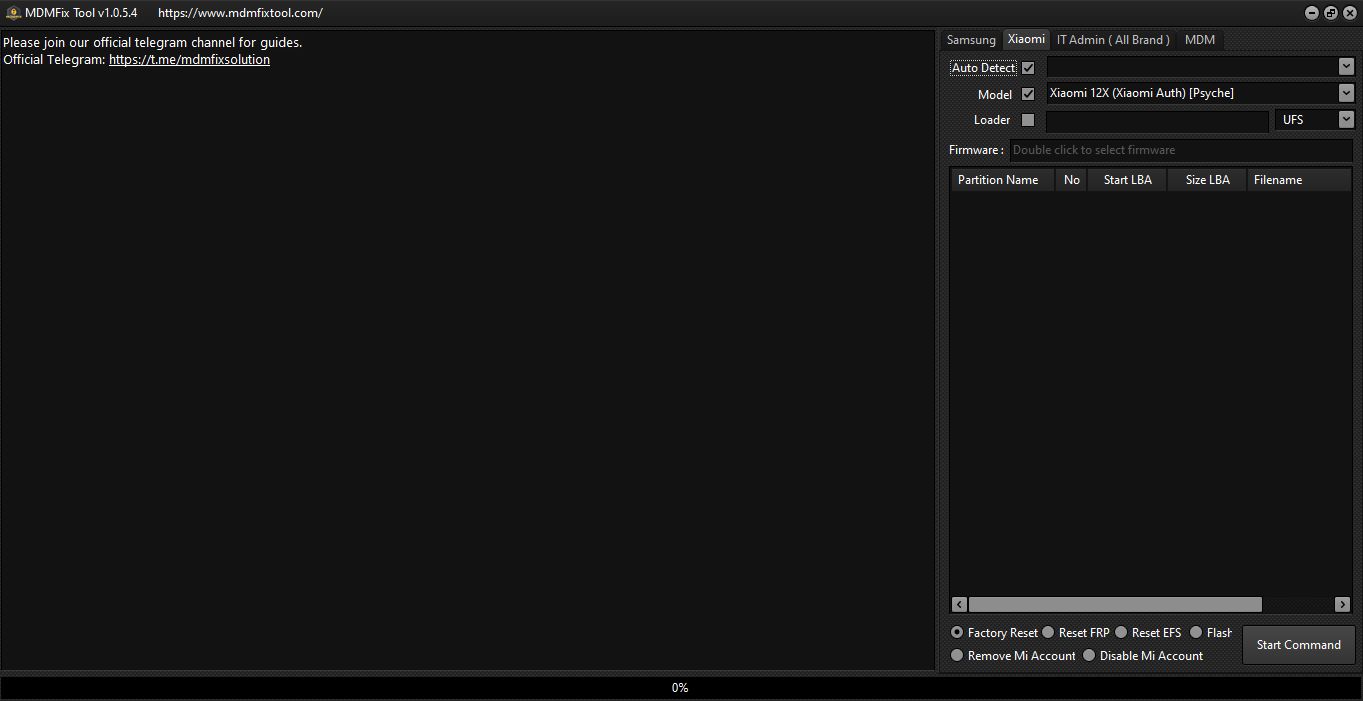The image size is (1363, 701).
Task: Choose the Disable Mi Account option
Action: [1089, 656]
